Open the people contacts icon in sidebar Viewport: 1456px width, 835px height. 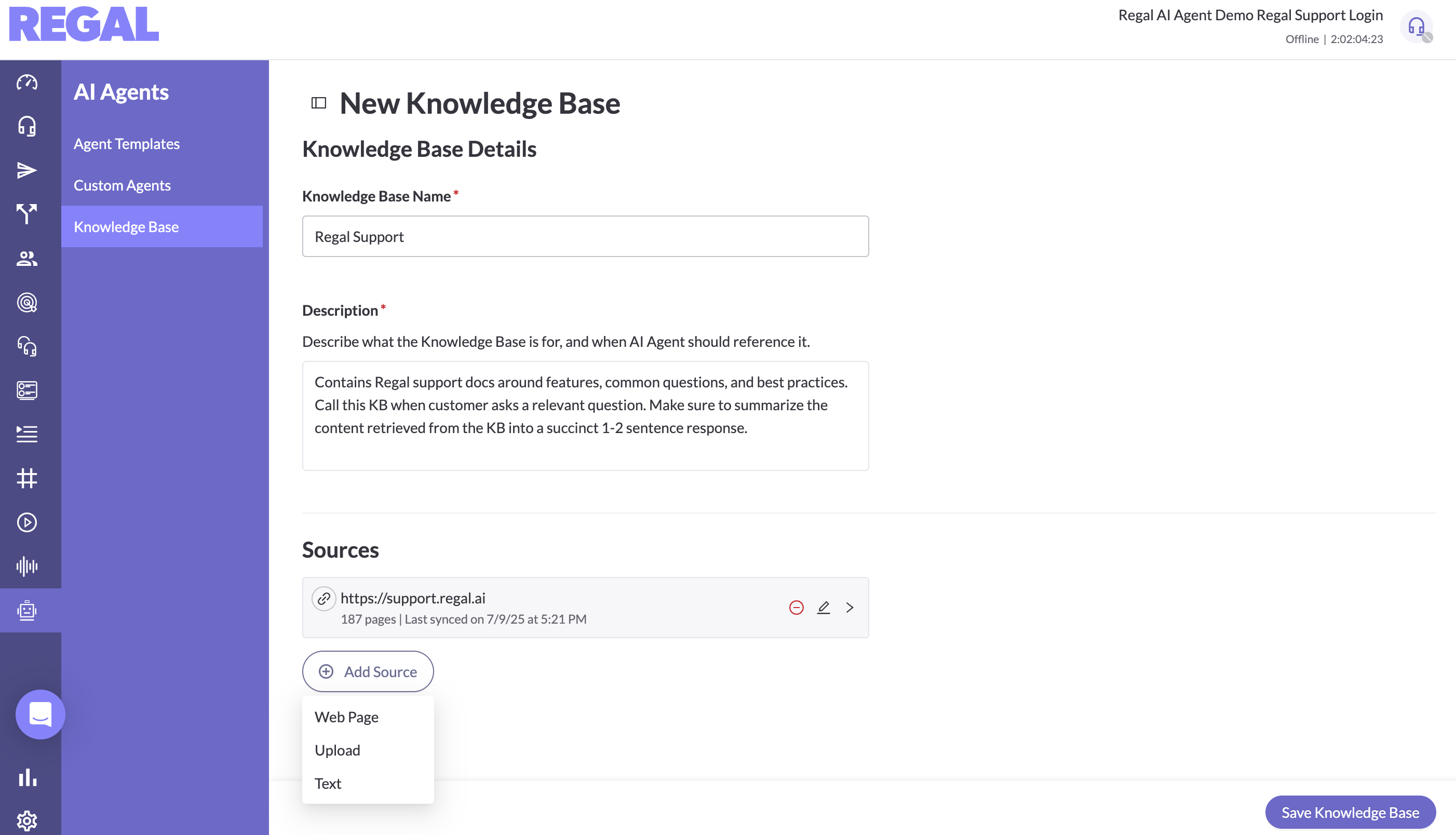(27, 258)
